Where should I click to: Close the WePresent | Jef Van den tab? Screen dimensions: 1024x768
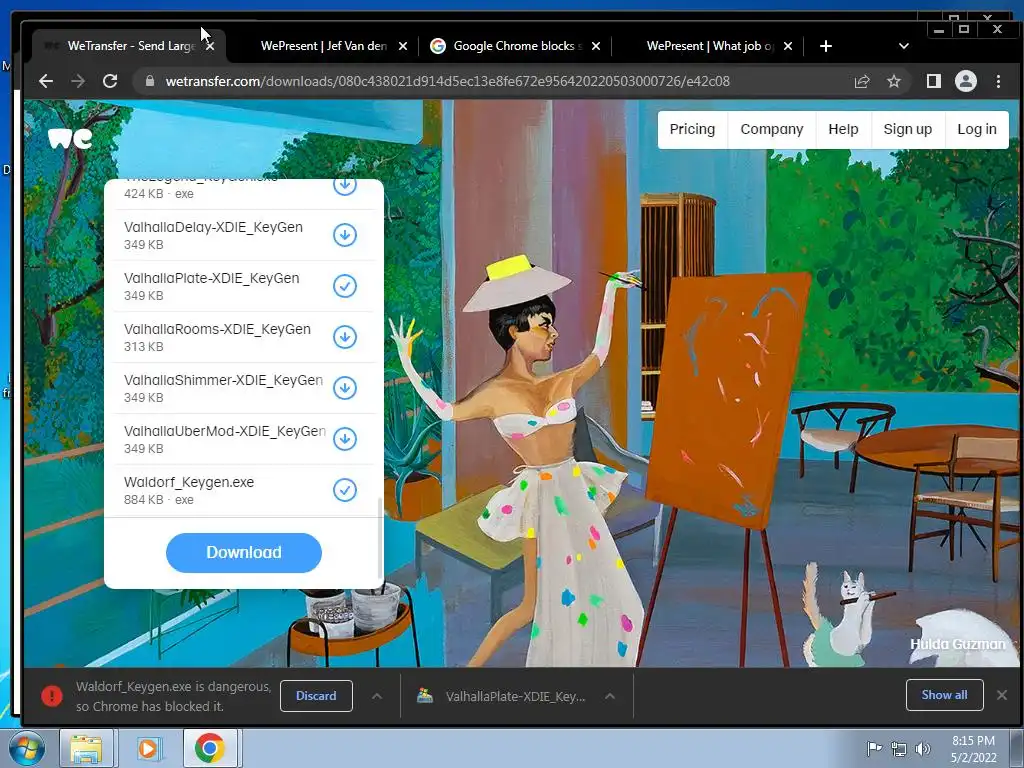click(403, 46)
